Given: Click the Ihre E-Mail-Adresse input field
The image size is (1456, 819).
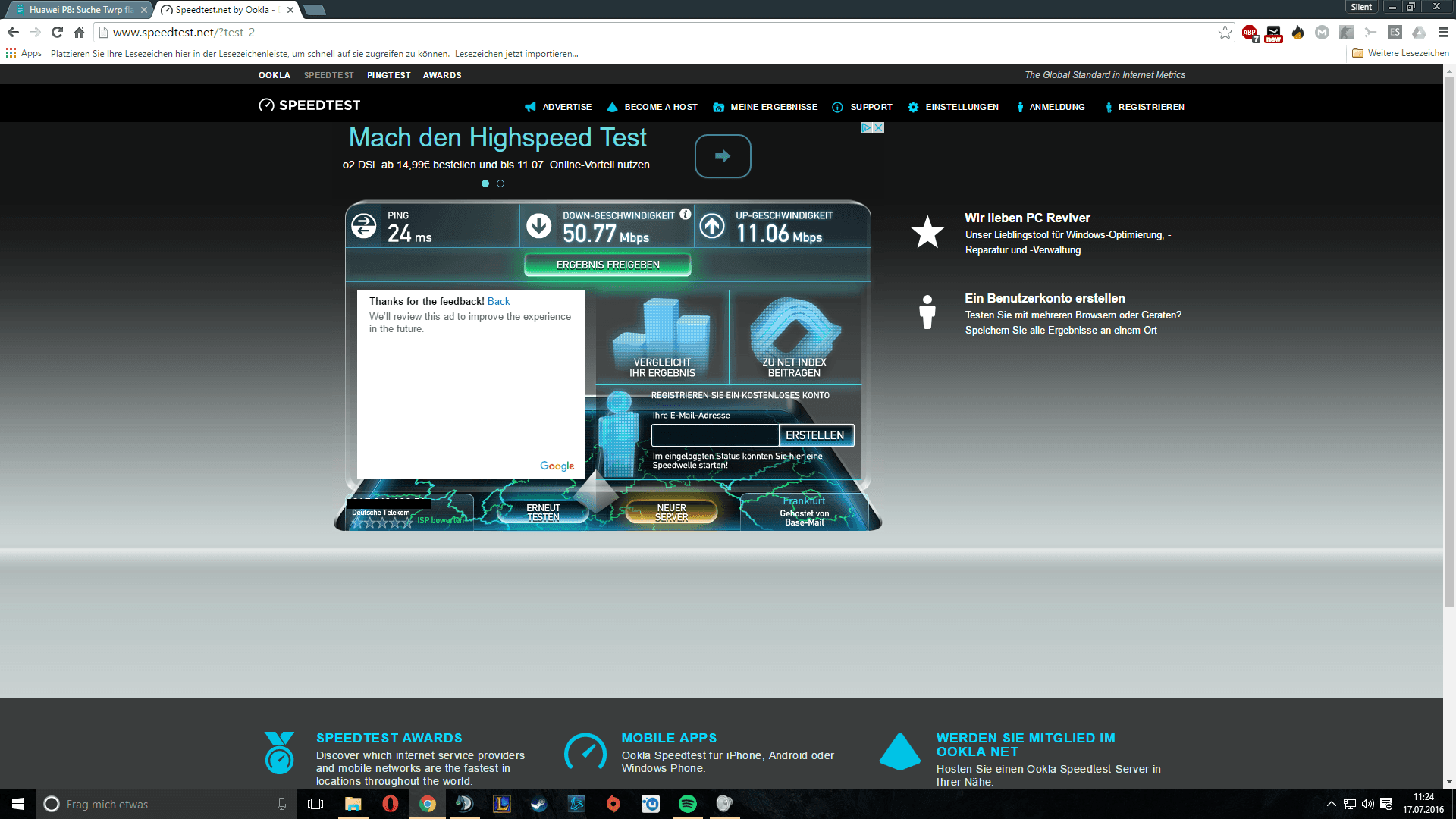Looking at the screenshot, I should click(715, 435).
